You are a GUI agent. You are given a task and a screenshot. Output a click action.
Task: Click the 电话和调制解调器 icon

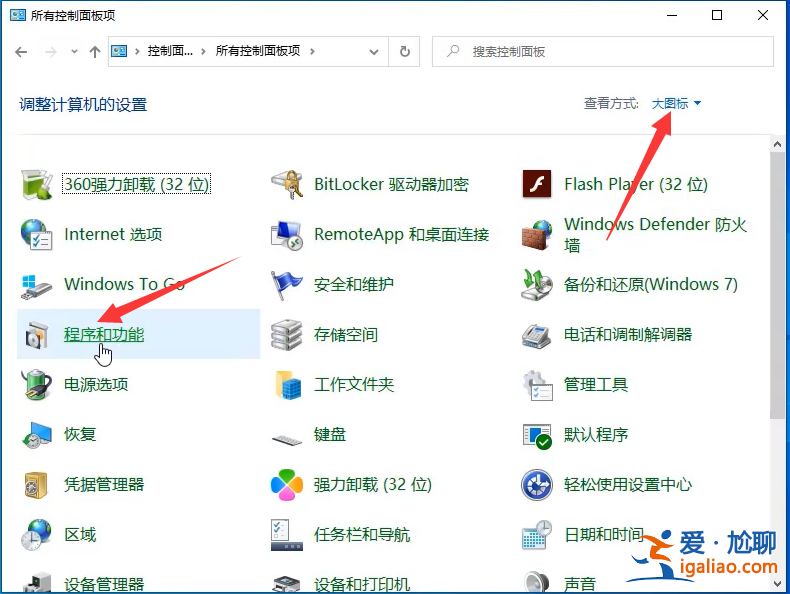(x=537, y=336)
